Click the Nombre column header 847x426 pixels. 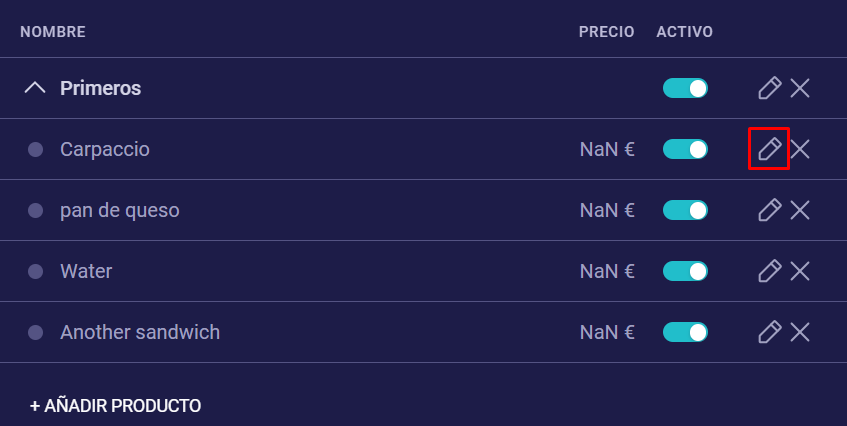[x=53, y=32]
